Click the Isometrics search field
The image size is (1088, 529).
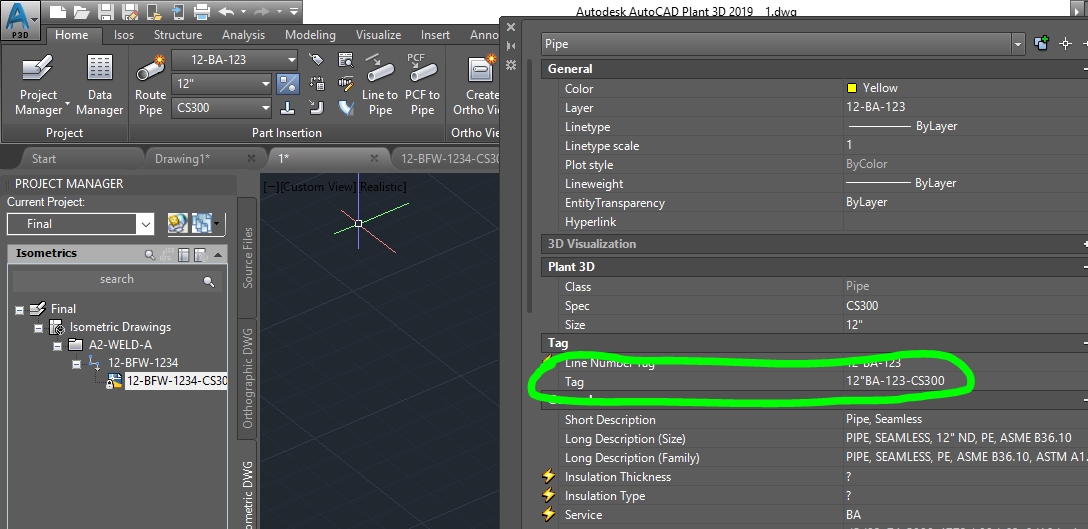117,280
